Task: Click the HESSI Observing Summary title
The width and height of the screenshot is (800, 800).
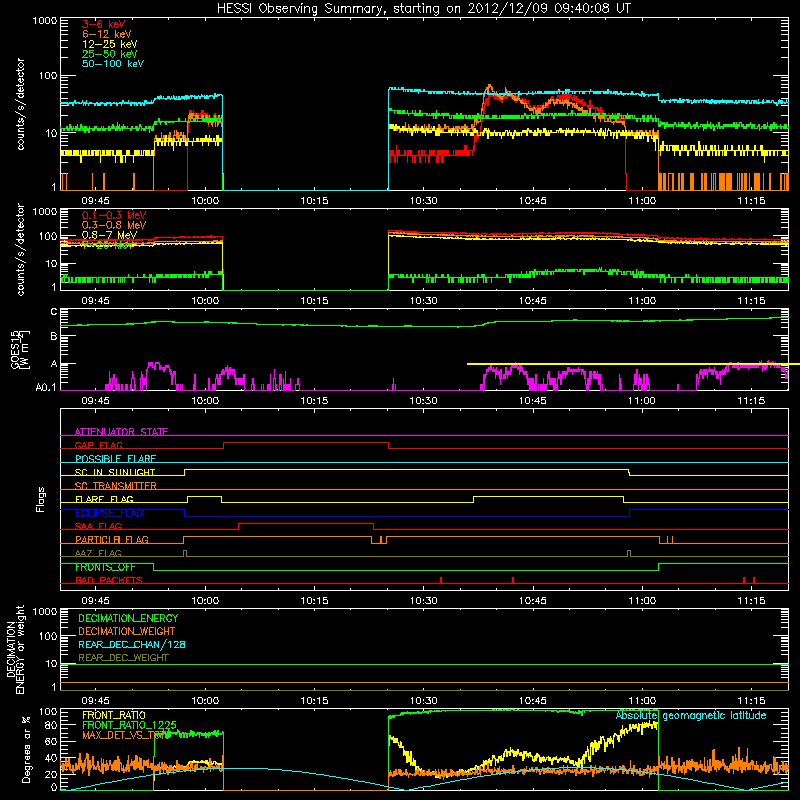Action: [424, 8]
